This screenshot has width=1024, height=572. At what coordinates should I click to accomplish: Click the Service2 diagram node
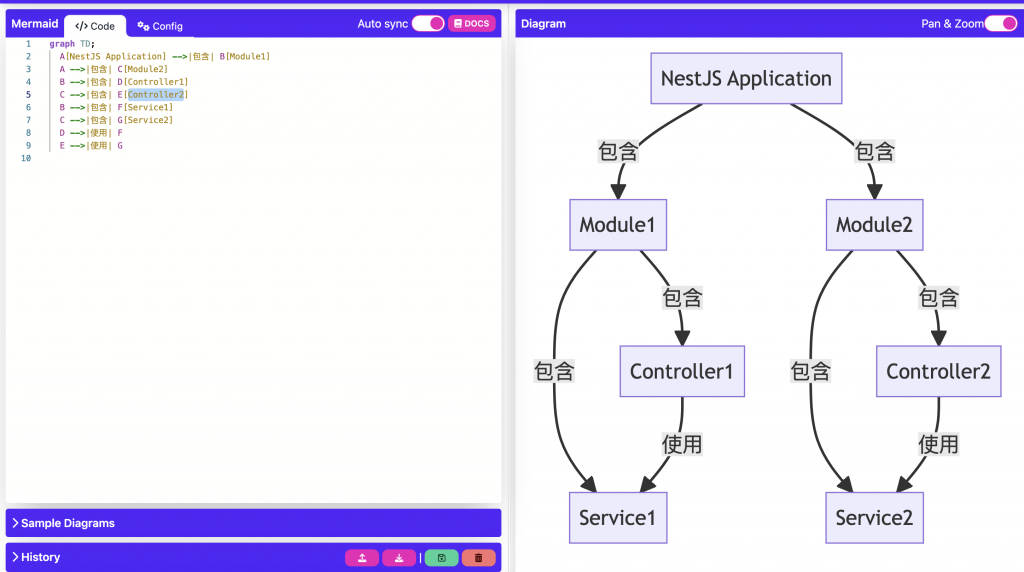pyautogui.click(x=874, y=518)
